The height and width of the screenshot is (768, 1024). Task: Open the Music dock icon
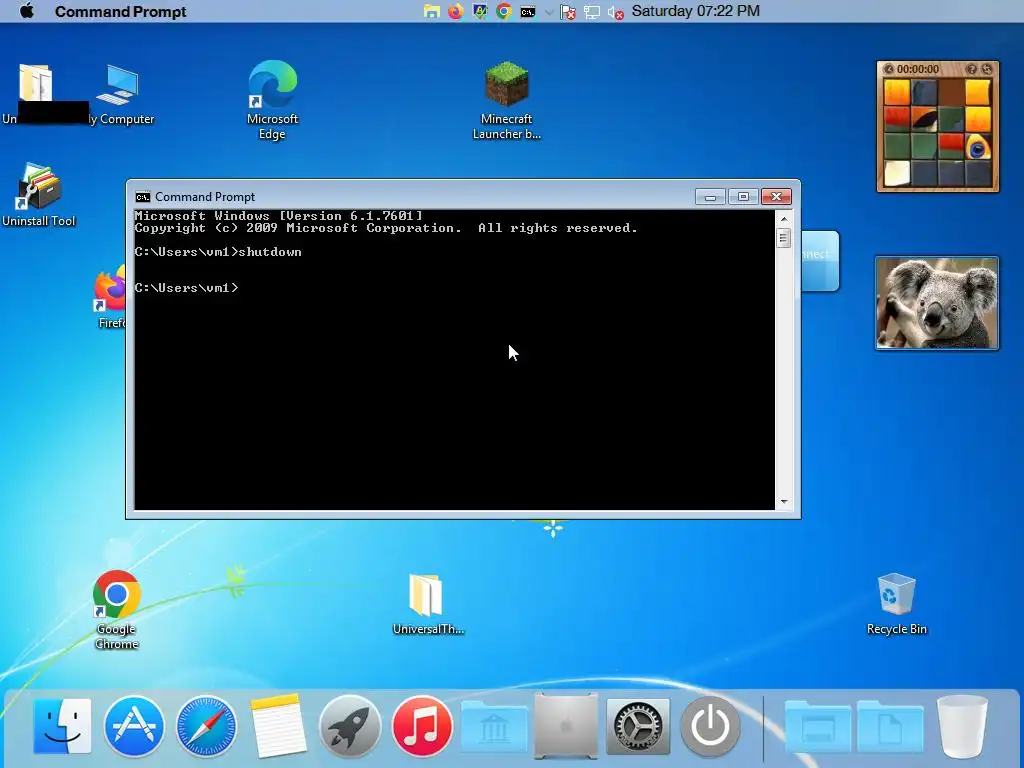coord(422,726)
